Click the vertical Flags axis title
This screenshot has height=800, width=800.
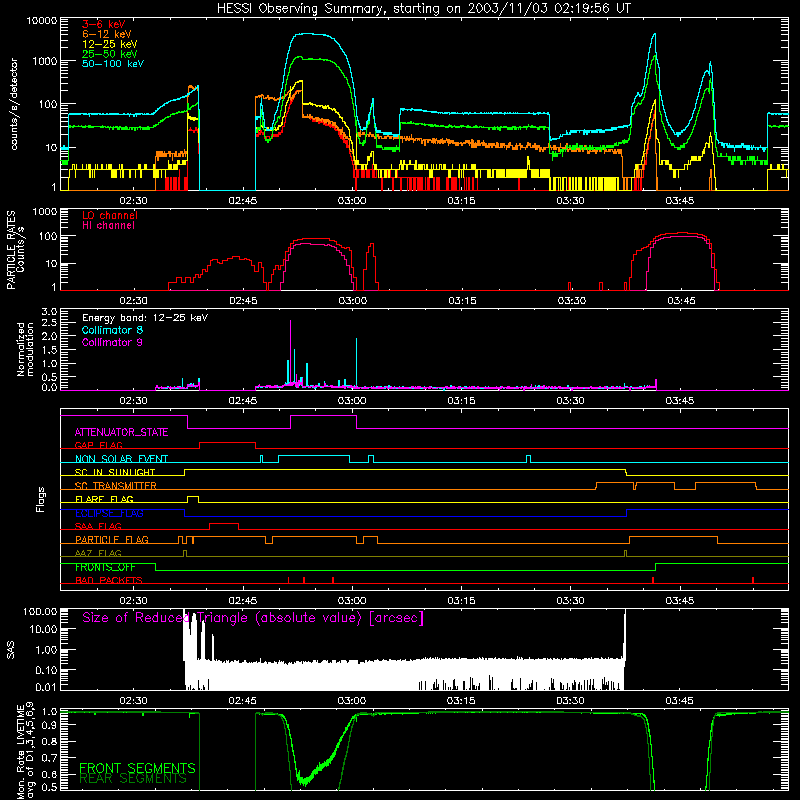tap(41, 499)
